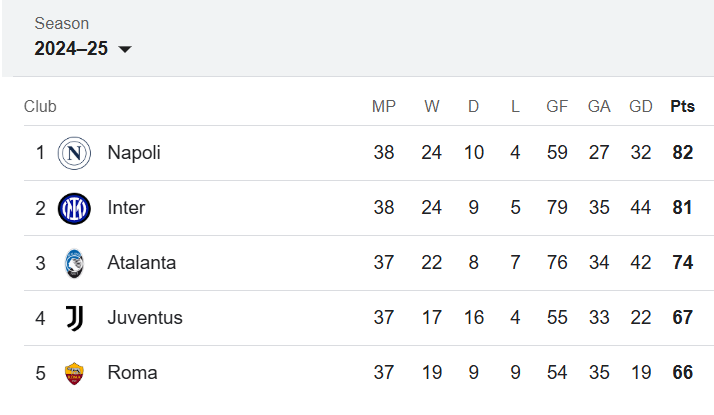714x415 pixels.
Task: Click the GA column header
Action: (x=599, y=106)
